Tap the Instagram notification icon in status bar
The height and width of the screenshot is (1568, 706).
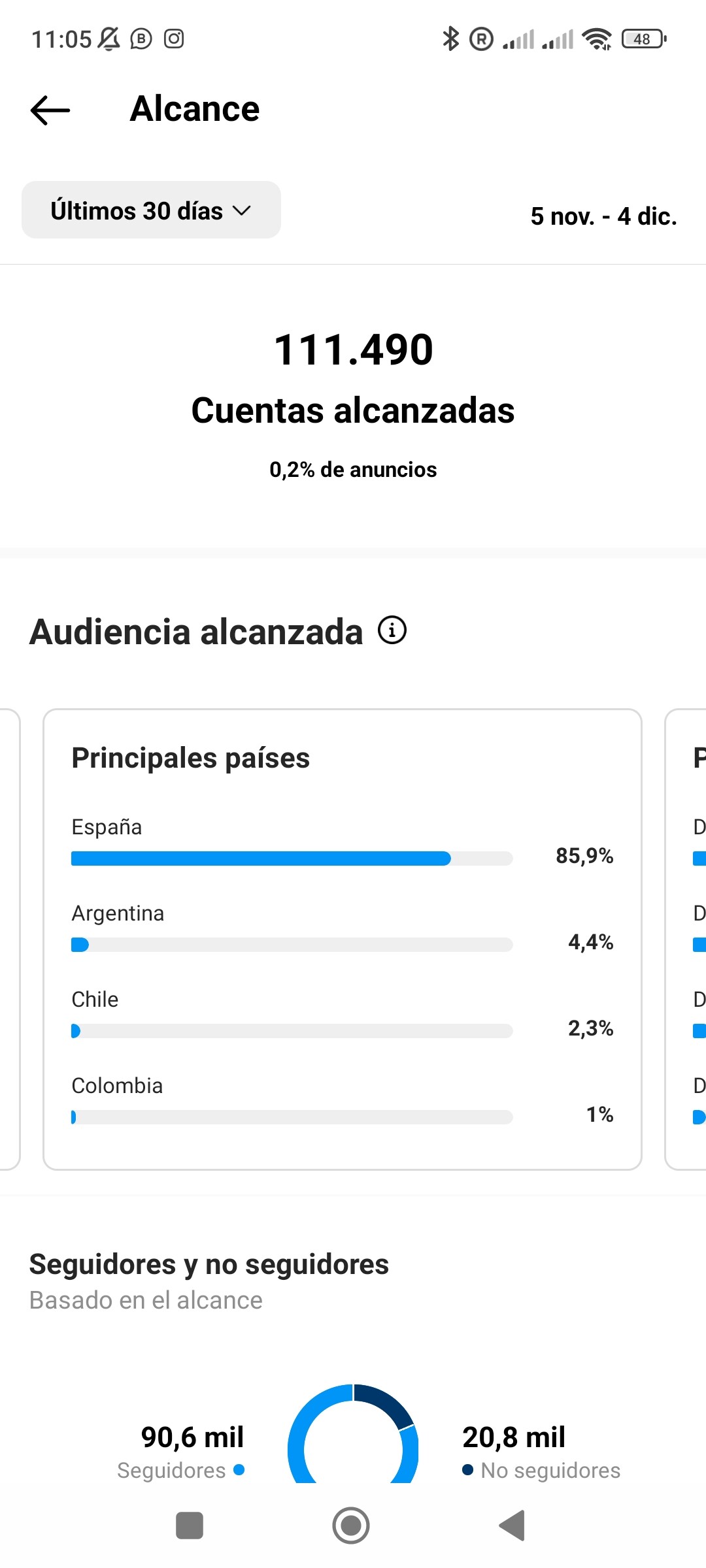point(174,39)
